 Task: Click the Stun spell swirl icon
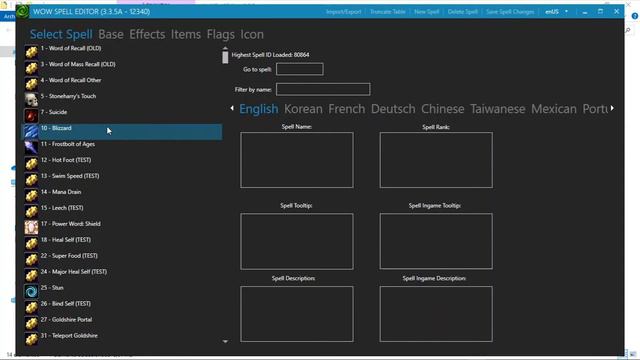(x=31, y=291)
